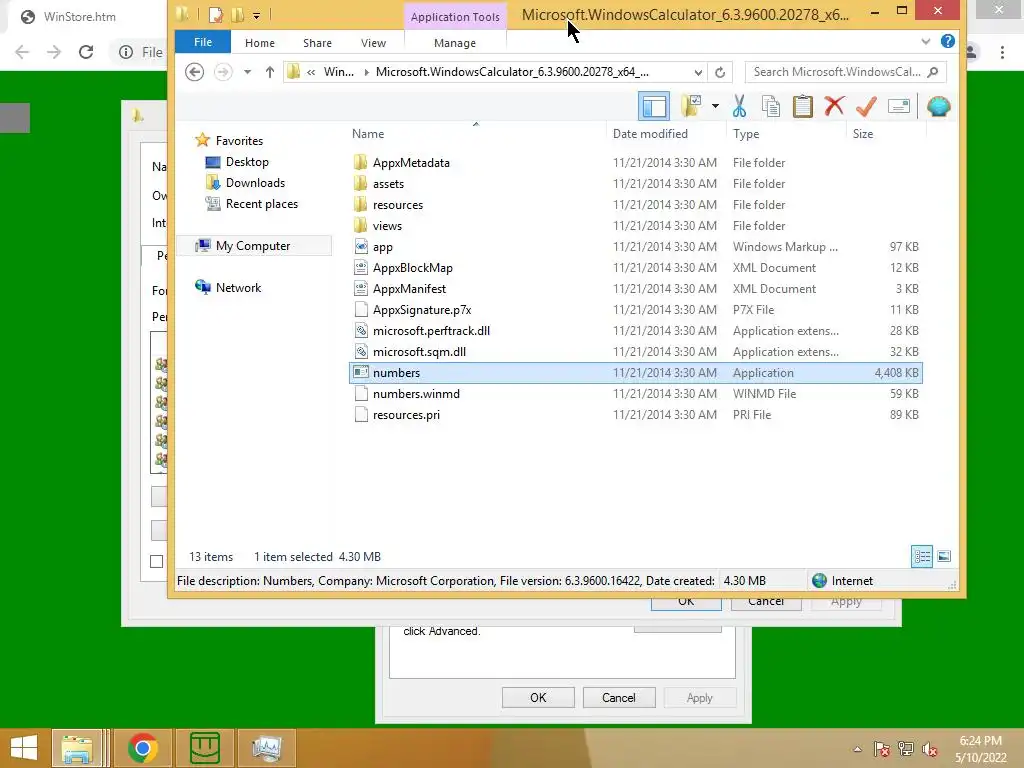Viewport: 1024px width, 768px height.
Task: Click the folder options toolbar icon
Action: pyautogui.click(x=691, y=106)
